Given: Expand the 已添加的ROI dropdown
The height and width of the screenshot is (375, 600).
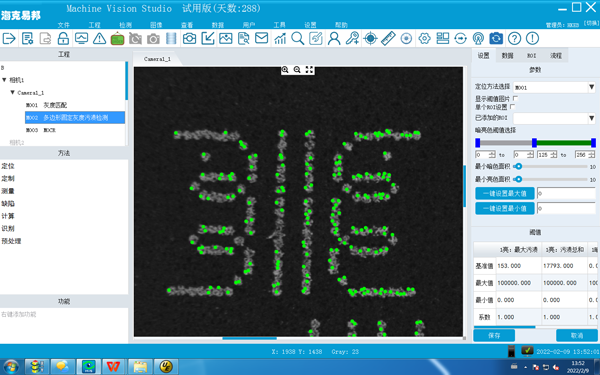Looking at the screenshot, I should point(554,118).
